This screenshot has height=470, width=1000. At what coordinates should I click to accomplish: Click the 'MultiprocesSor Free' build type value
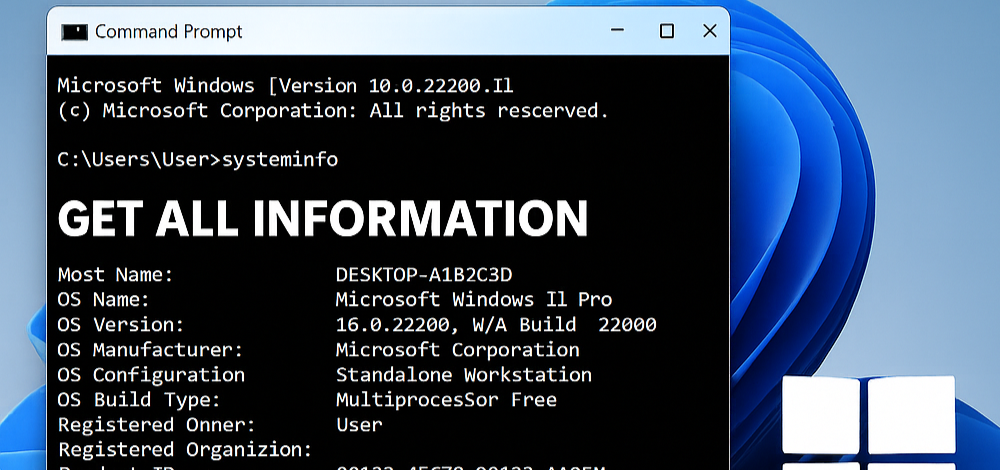pos(446,399)
